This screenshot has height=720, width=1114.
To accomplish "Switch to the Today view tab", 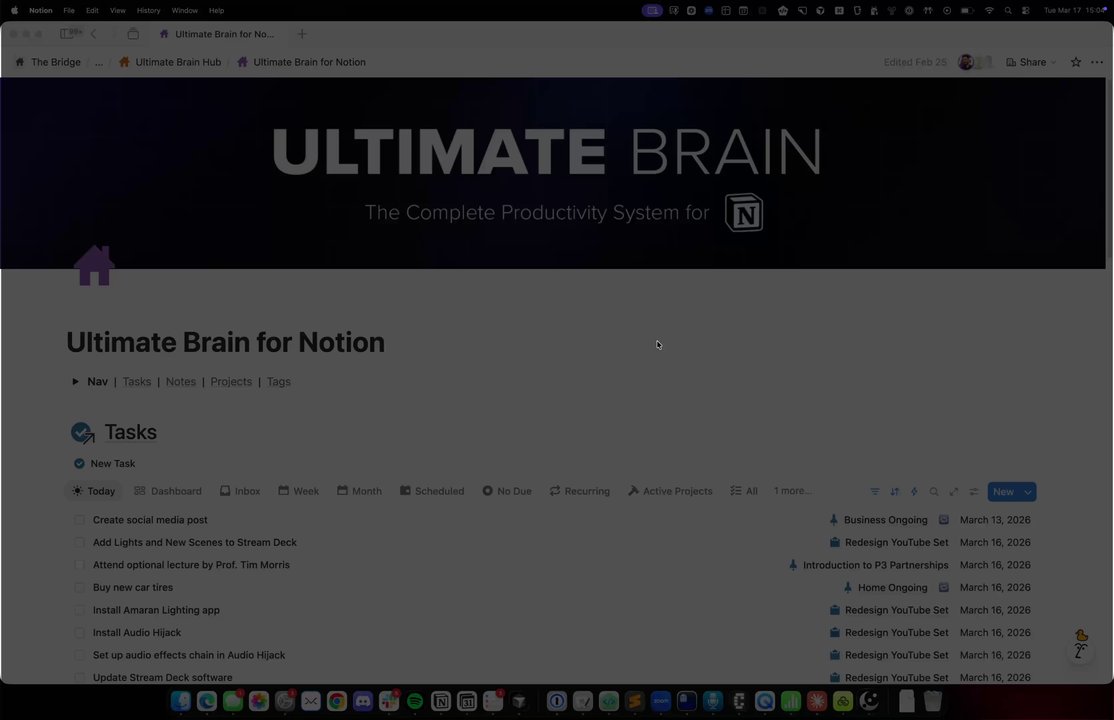I will 93,491.
